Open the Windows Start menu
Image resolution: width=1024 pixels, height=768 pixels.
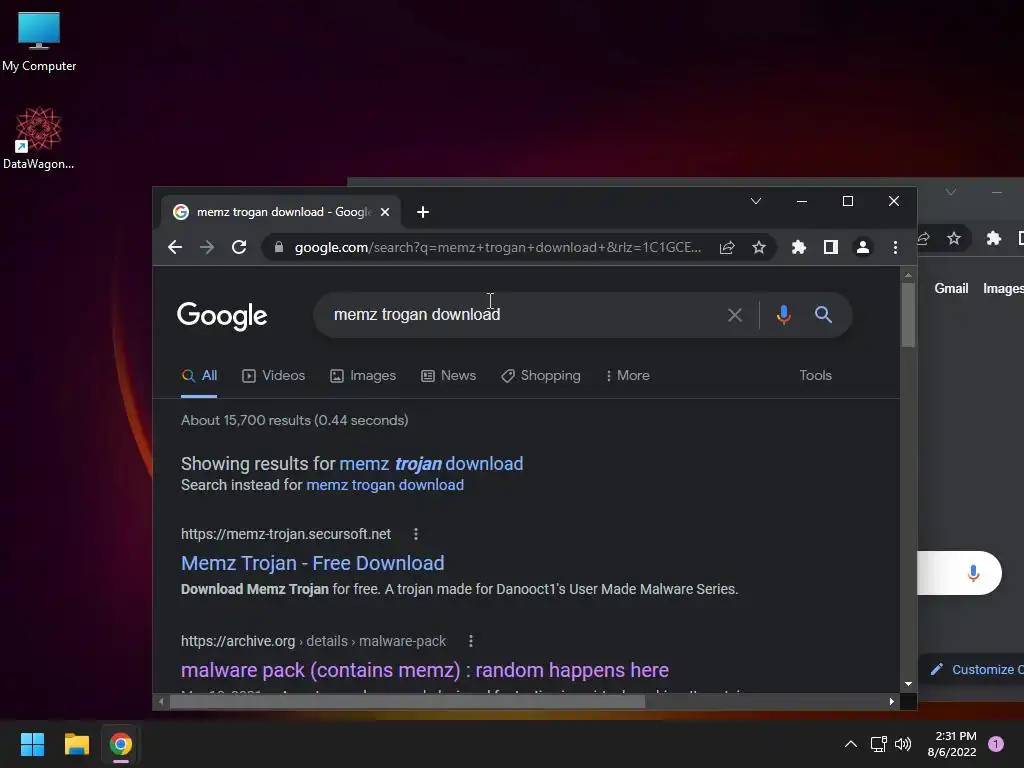coord(32,744)
